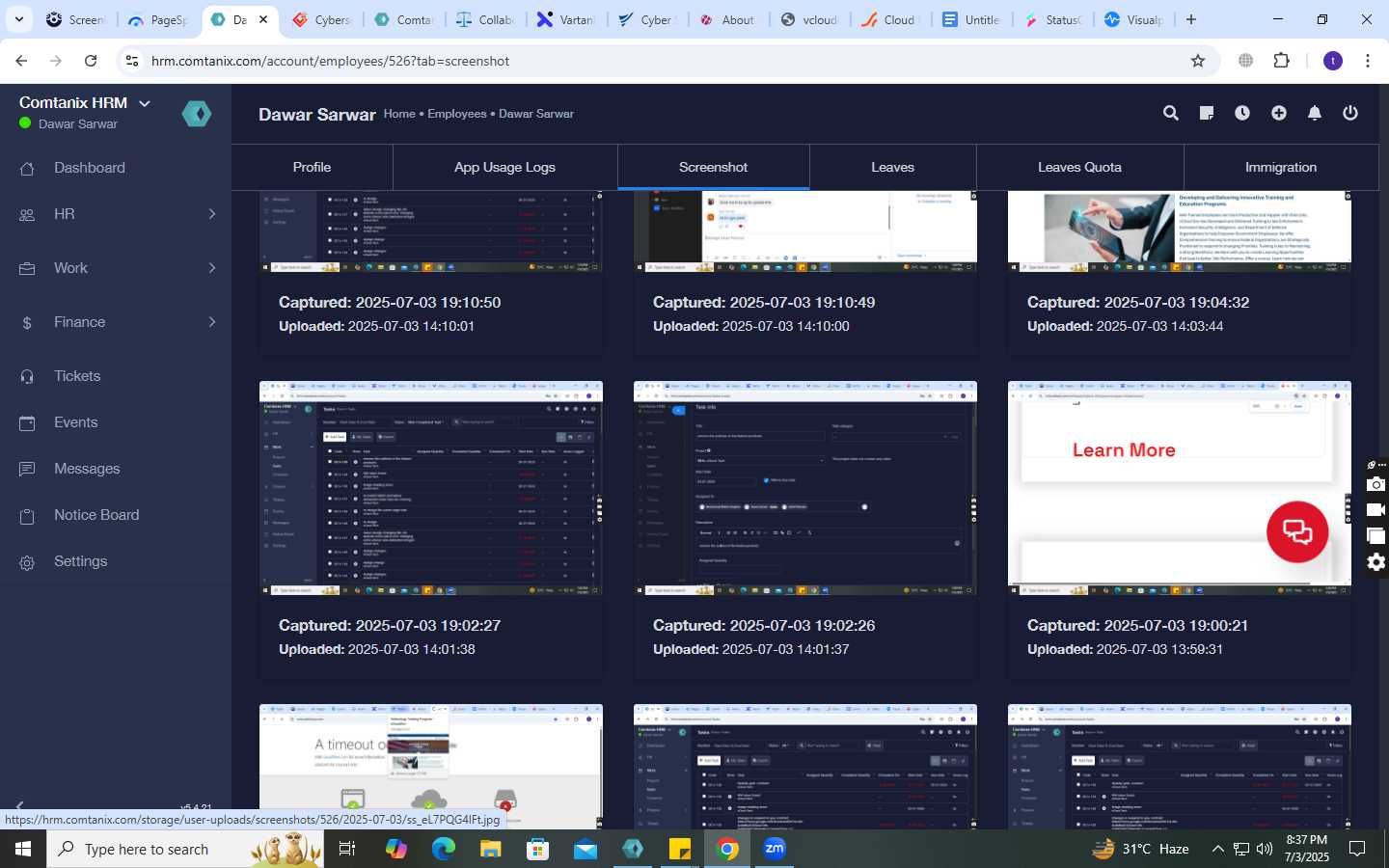Select the Screenshot tab

[x=713, y=167]
